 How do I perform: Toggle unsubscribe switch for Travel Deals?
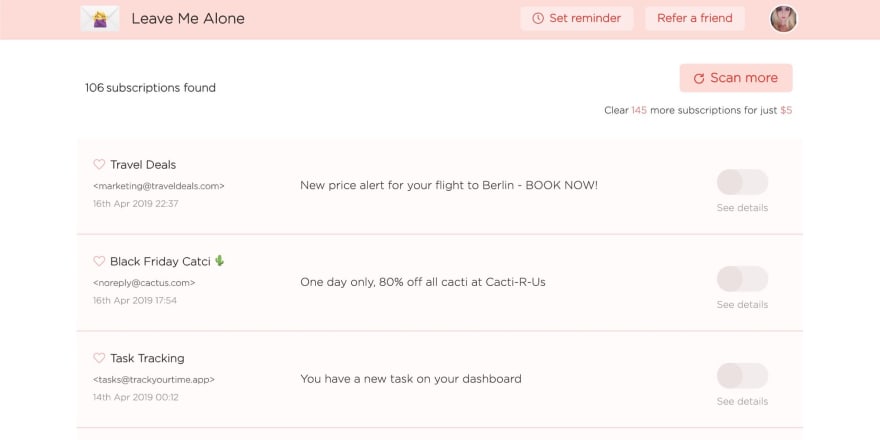[742, 182]
